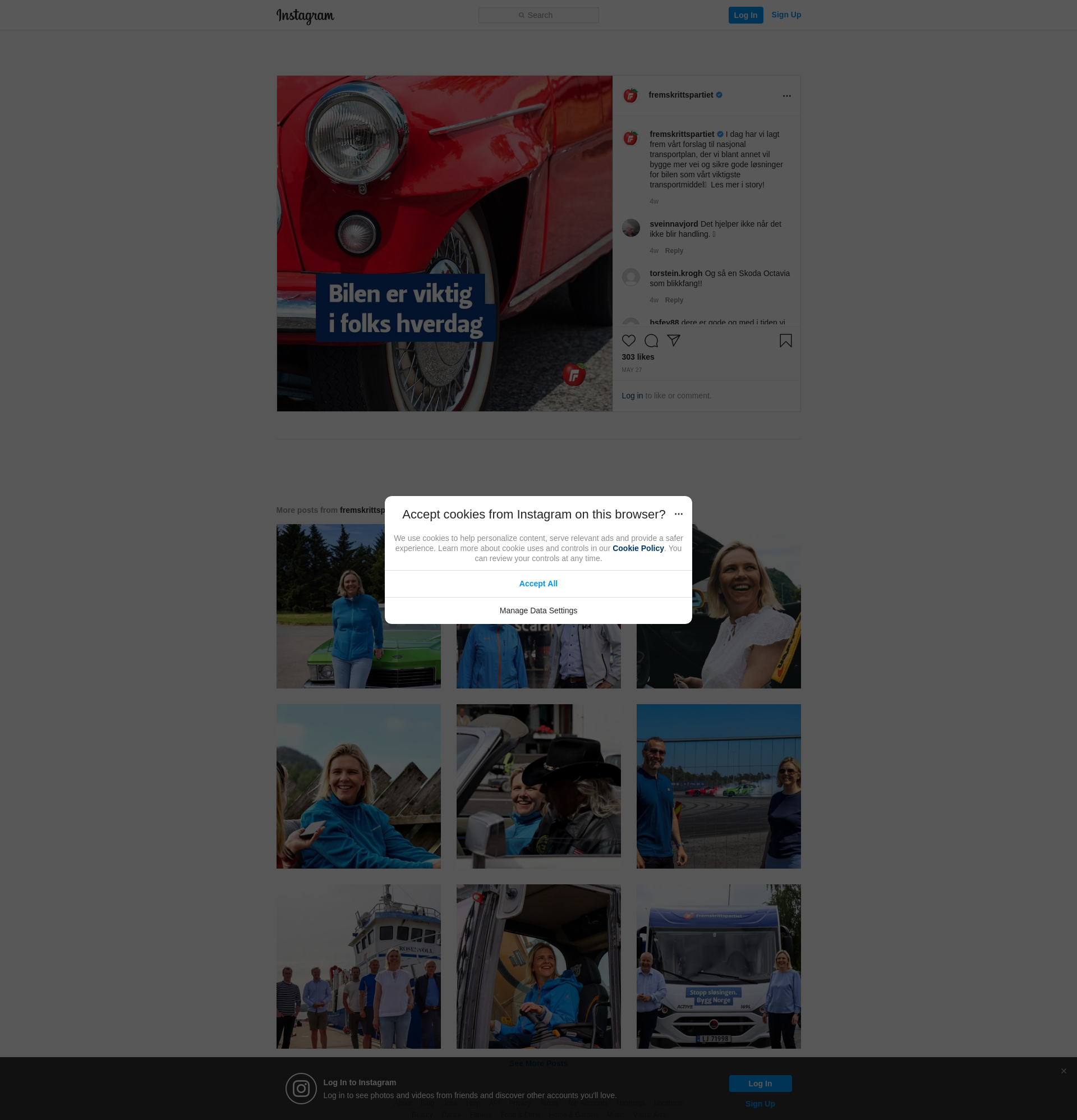The height and width of the screenshot is (1120, 1077).
Task: Click Log in to like or comment
Action: coord(632,396)
